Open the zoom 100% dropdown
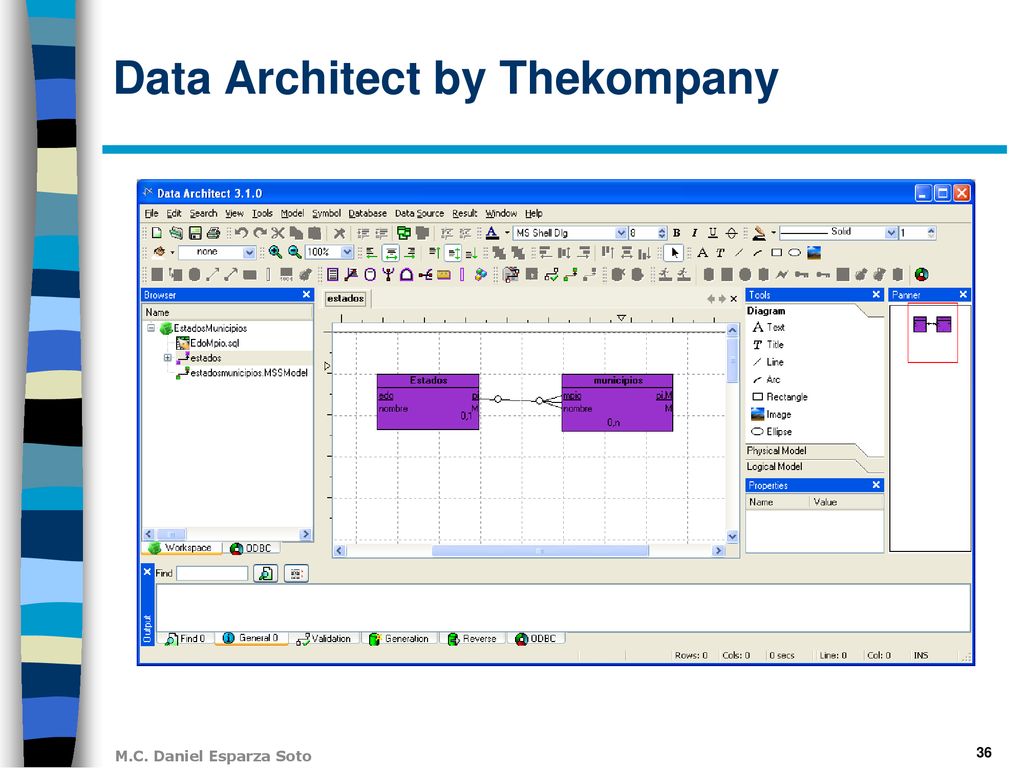Image resolution: width=1024 pixels, height=768 pixels. (347, 252)
